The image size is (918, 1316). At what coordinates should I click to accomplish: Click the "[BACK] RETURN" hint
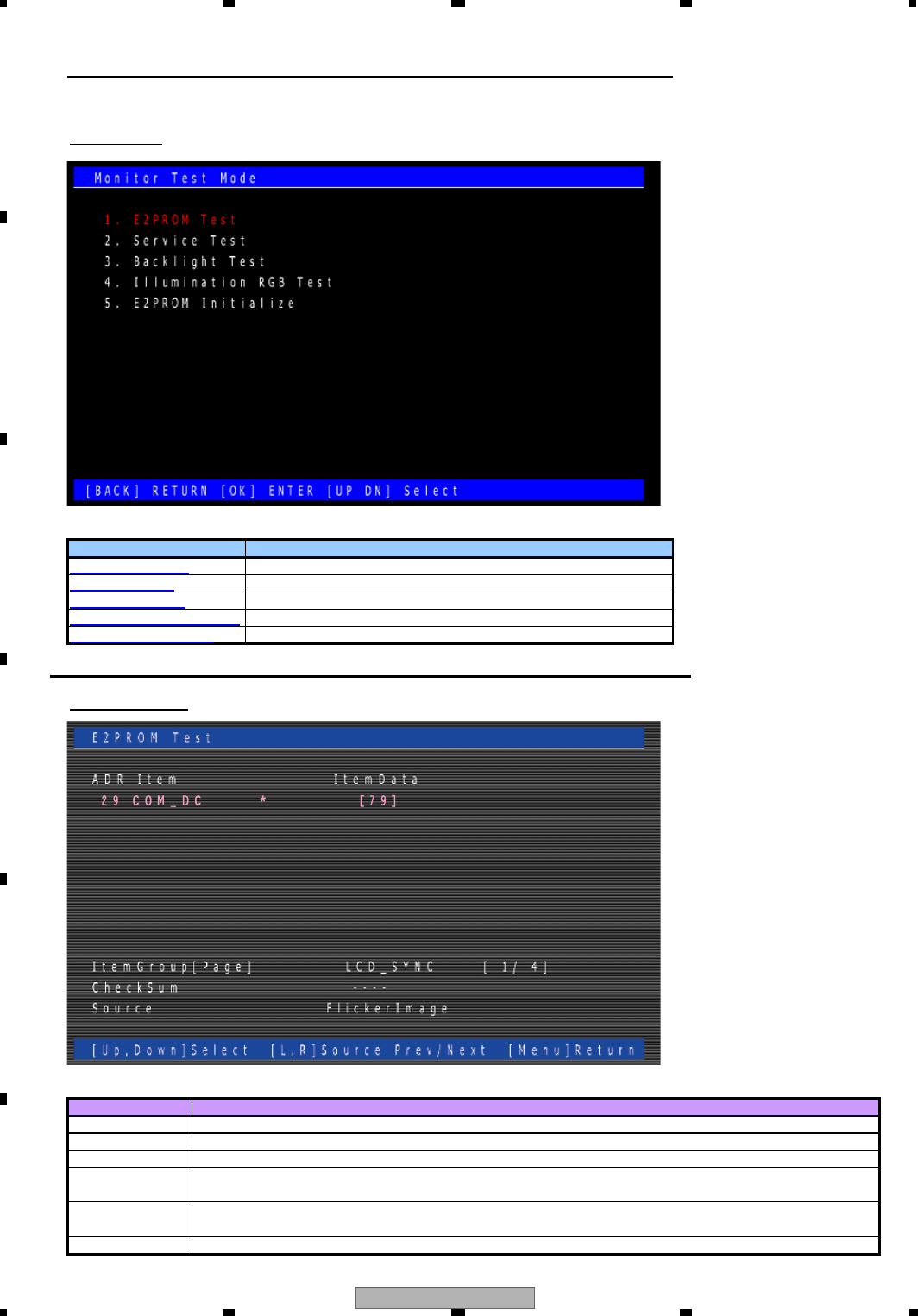pyautogui.click(x=147, y=491)
